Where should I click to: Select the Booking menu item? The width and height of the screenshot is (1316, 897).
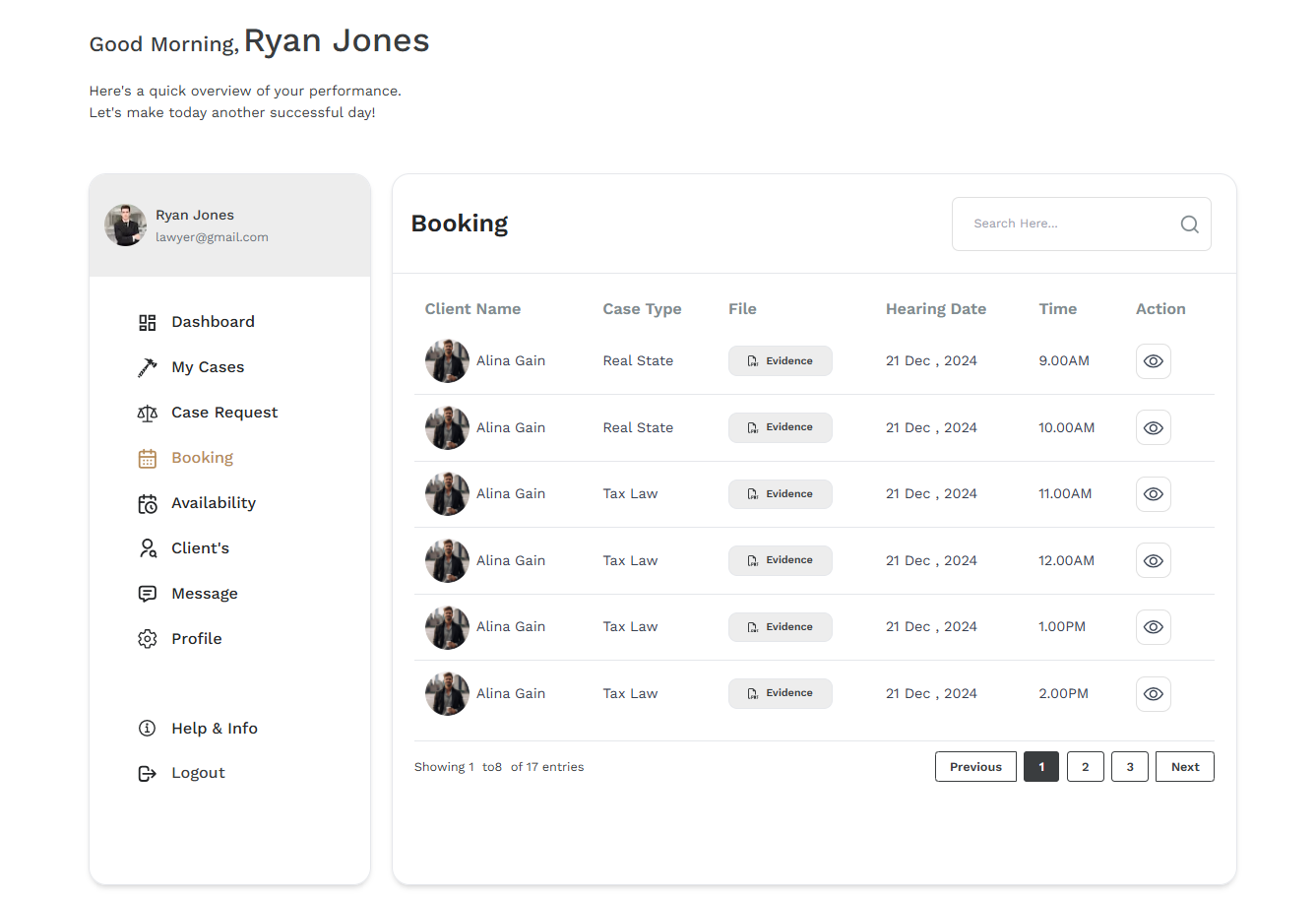click(202, 458)
